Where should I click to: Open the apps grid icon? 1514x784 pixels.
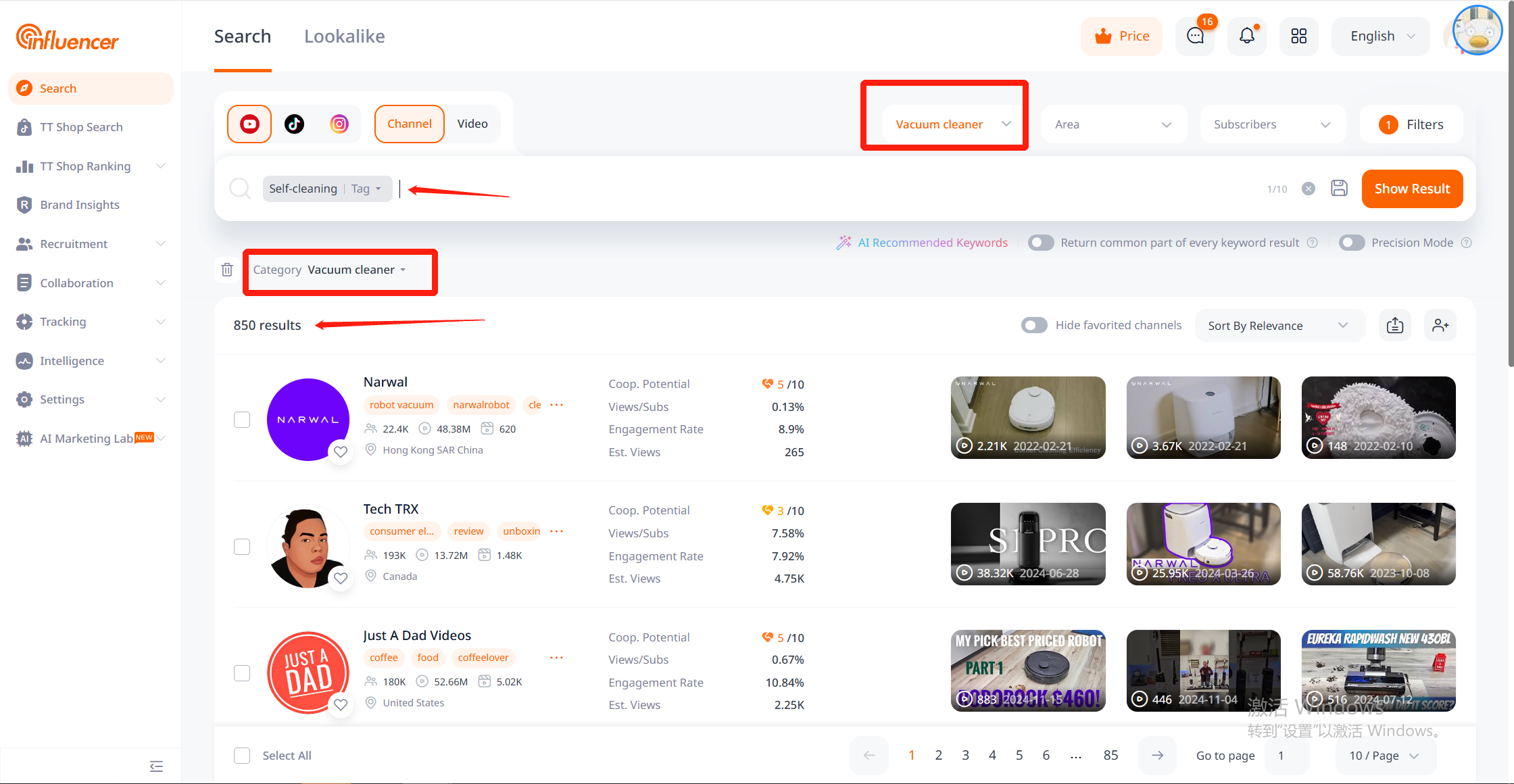(x=1298, y=36)
